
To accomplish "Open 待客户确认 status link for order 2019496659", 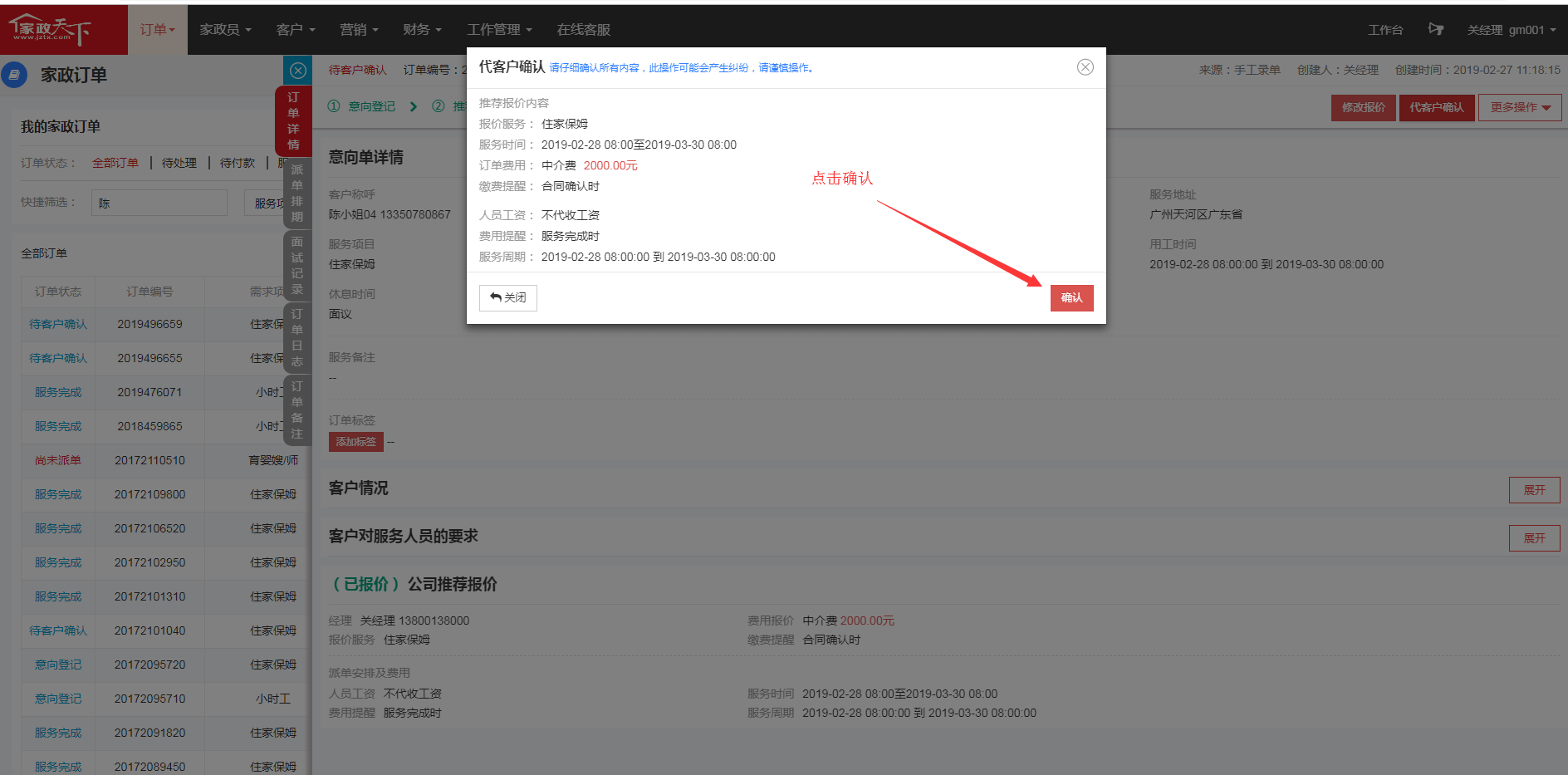I will 58,324.
